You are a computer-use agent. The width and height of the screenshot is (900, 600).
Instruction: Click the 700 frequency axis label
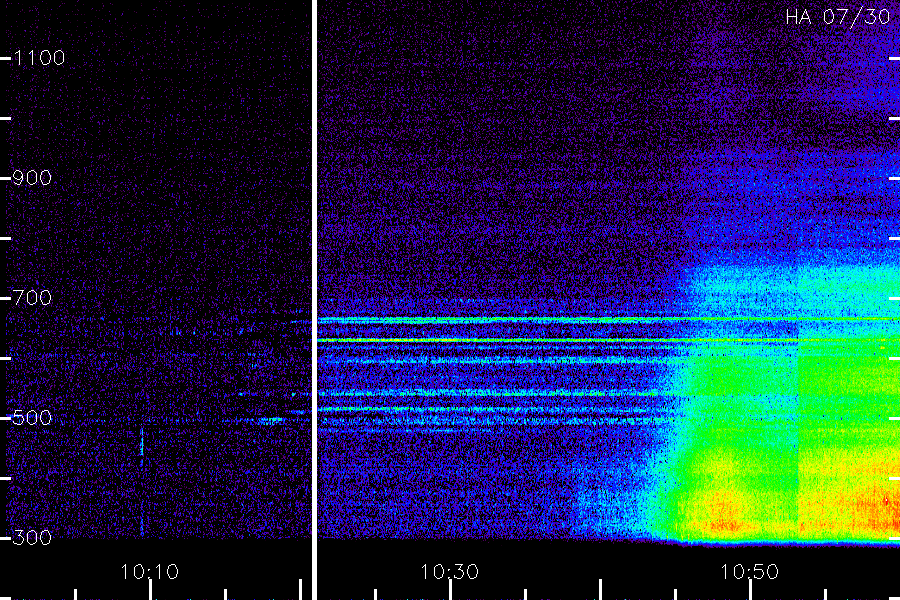point(32,298)
